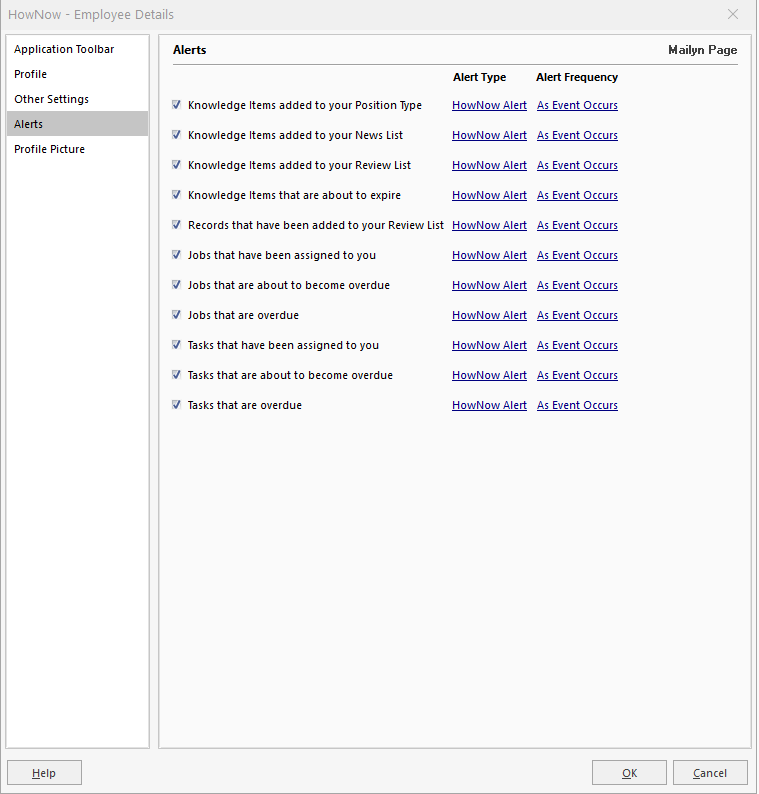Toggle Tasks that have been assigned to you checkbox
The width and height of the screenshot is (759, 794).
coord(176,344)
